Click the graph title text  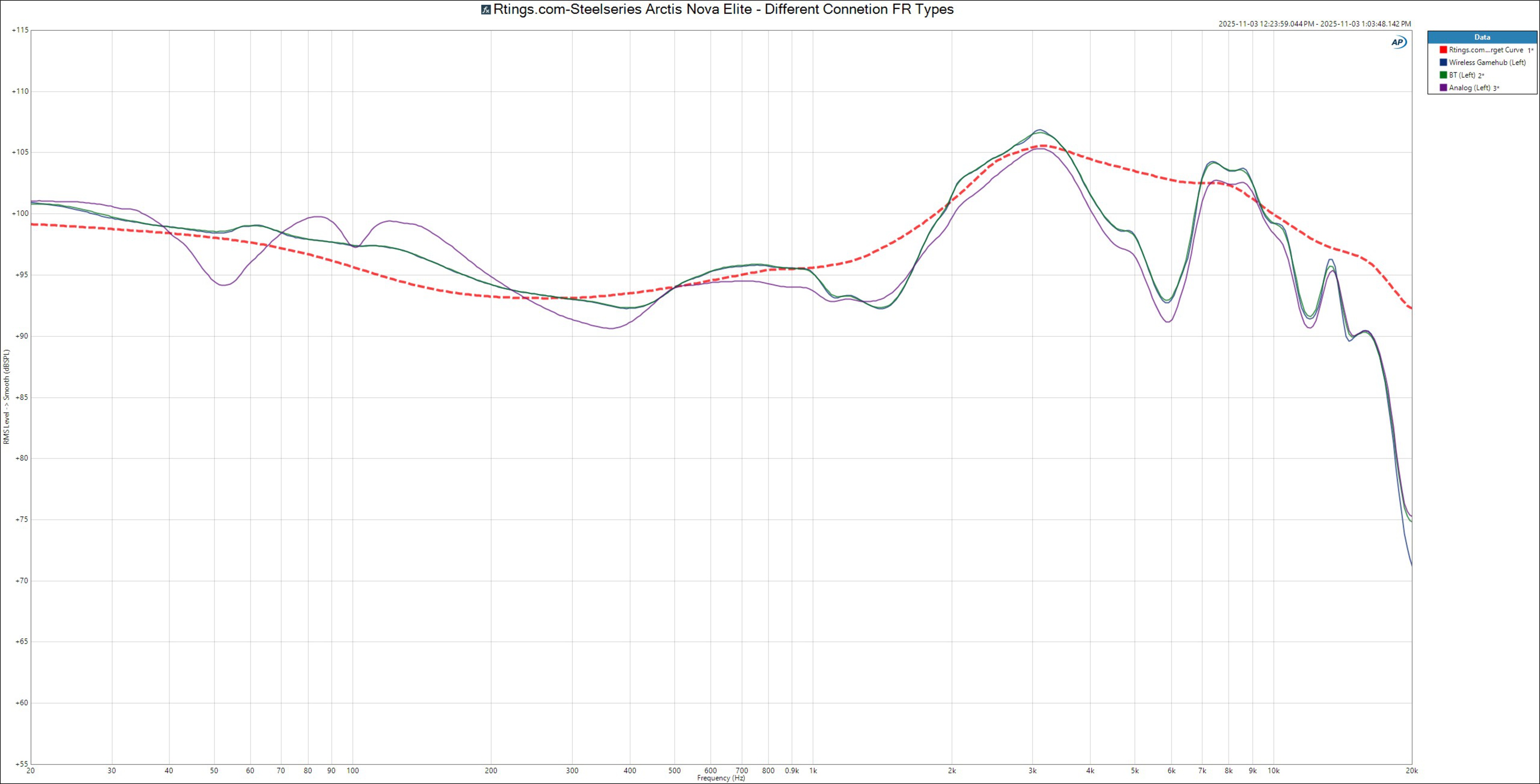coord(723,10)
